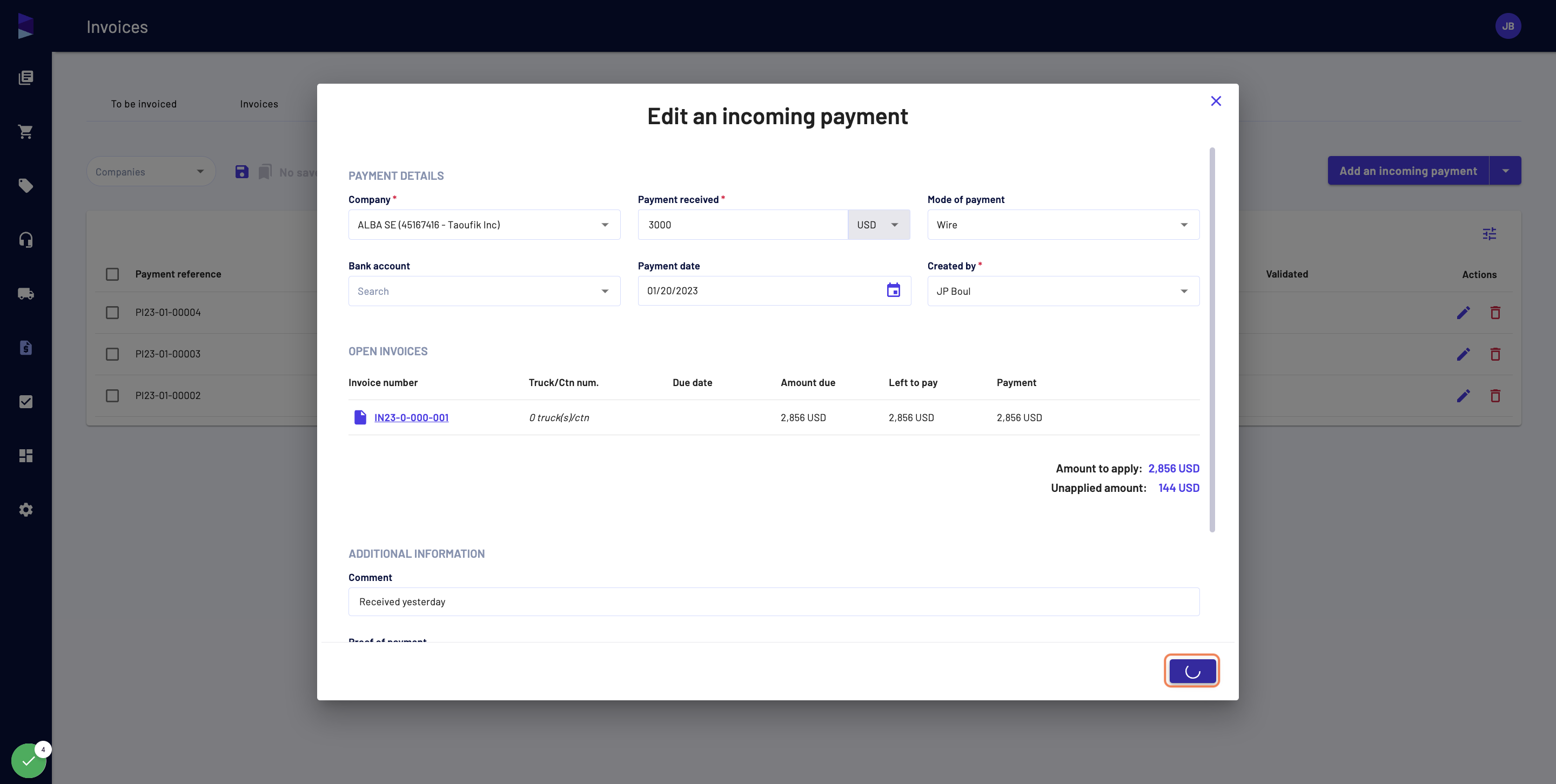Viewport: 1556px width, 784px height.
Task: Open the invoice dollar document sidebar icon
Action: pyautogui.click(x=25, y=348)
